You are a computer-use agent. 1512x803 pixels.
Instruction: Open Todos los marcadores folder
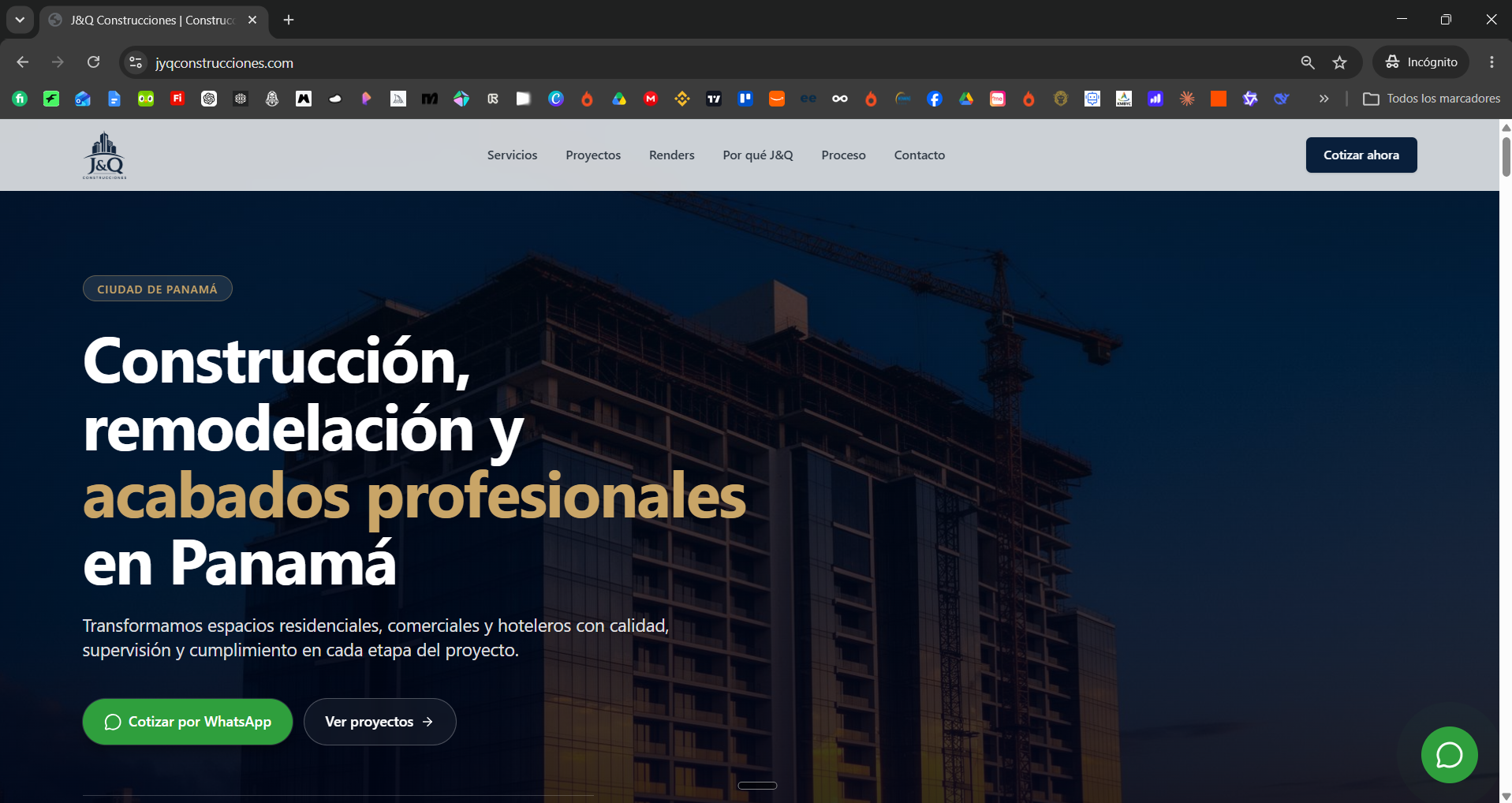pyautogui.click(x=1432, y=99)
